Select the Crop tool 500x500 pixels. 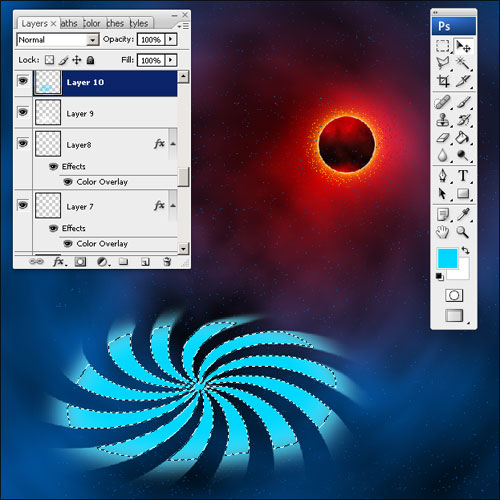click(443, 81)
